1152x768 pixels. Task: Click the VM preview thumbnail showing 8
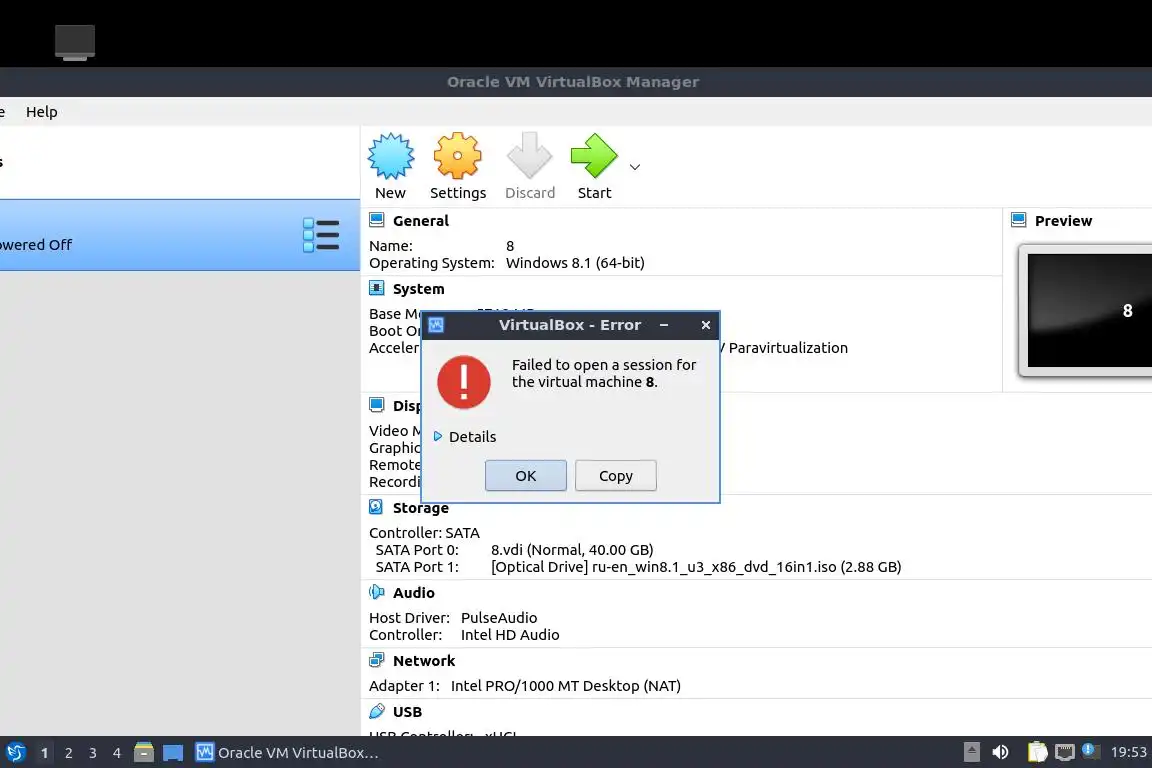pos(1089,310)
